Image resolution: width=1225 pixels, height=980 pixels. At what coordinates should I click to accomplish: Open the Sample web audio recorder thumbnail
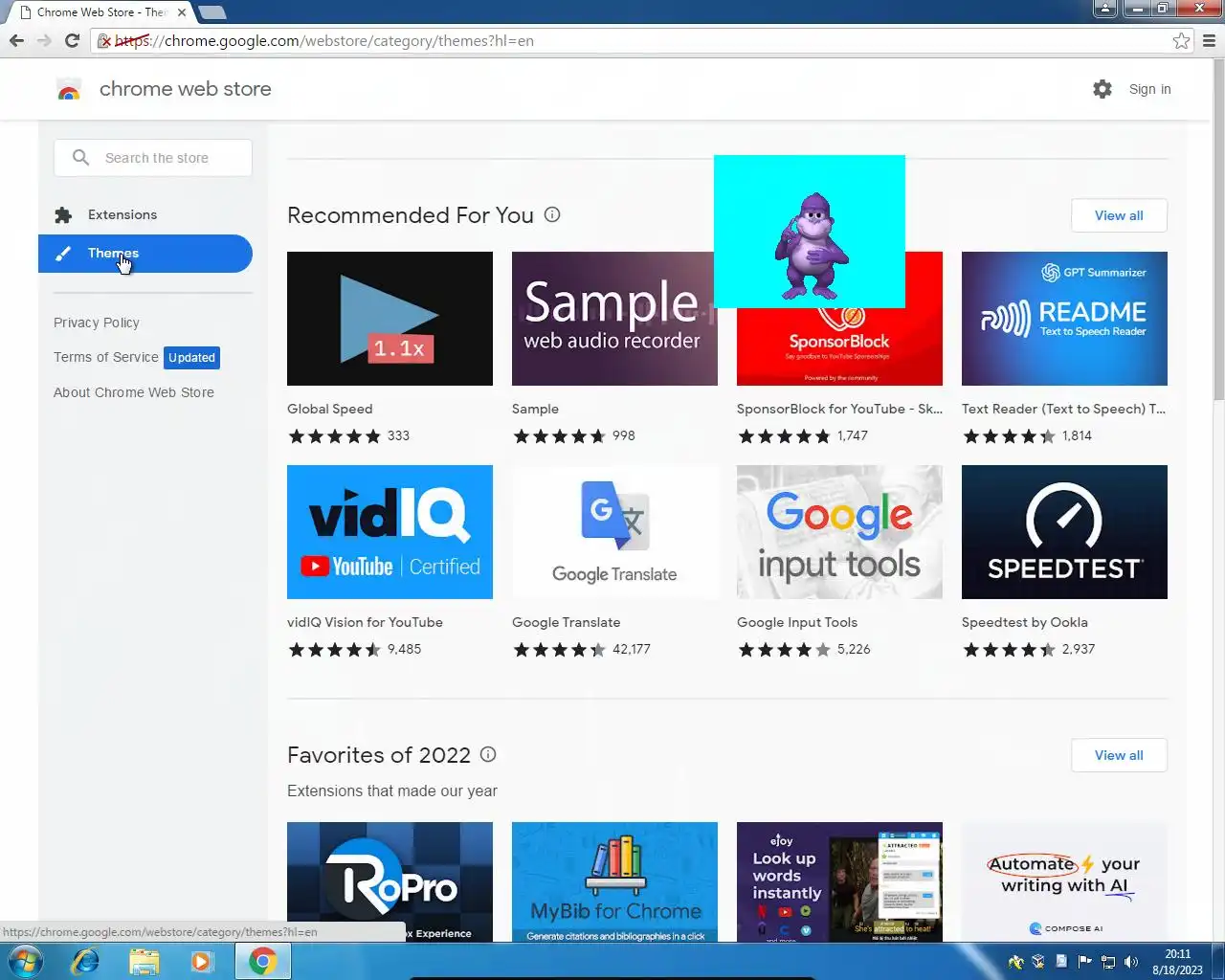click(614, 319)
